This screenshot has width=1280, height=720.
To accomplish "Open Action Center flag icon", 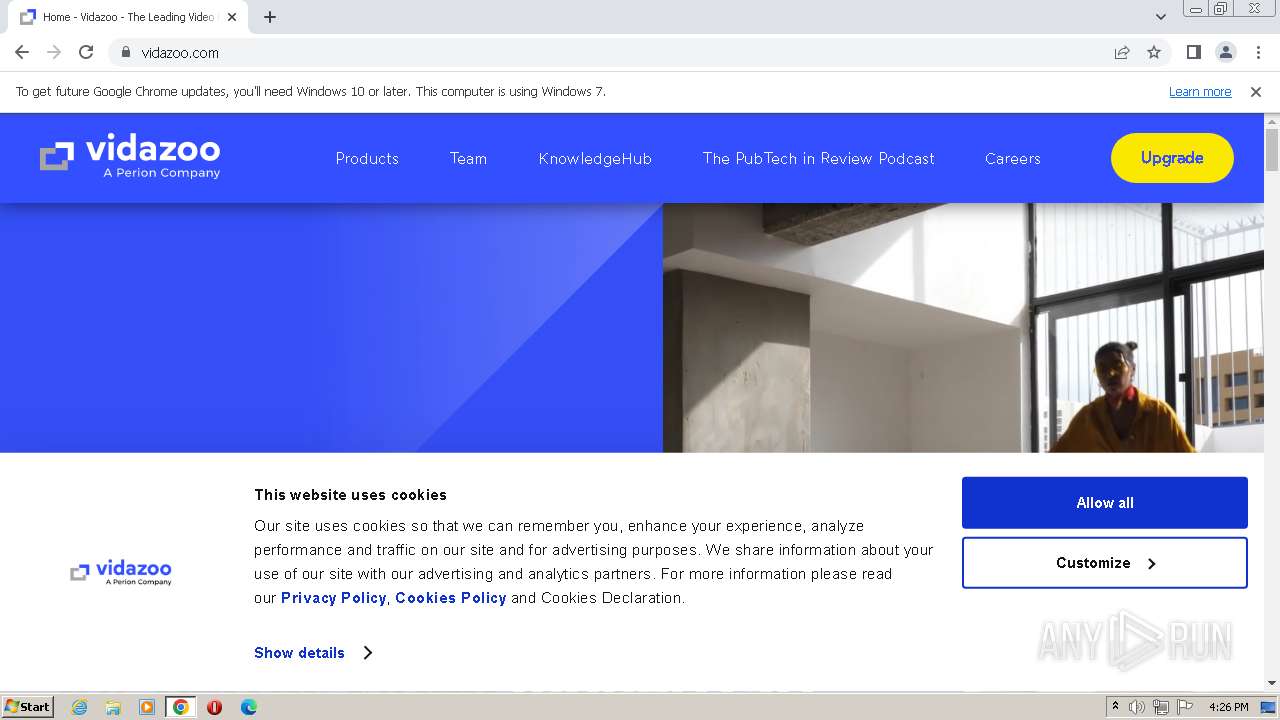I will tap(1185, 707).
